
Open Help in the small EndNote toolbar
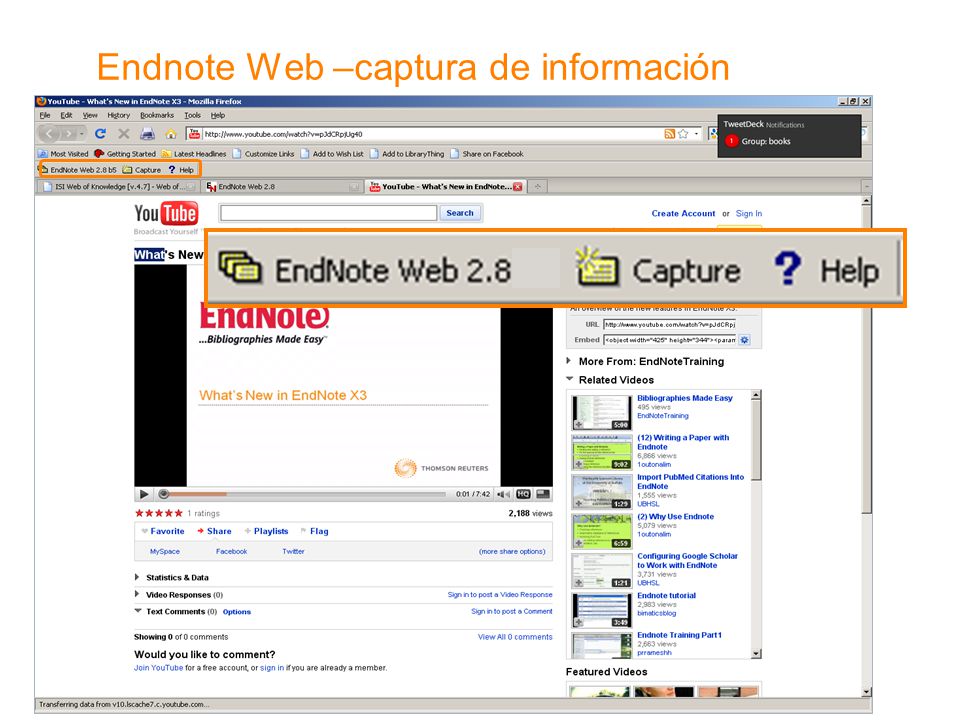tap(181, 170)
